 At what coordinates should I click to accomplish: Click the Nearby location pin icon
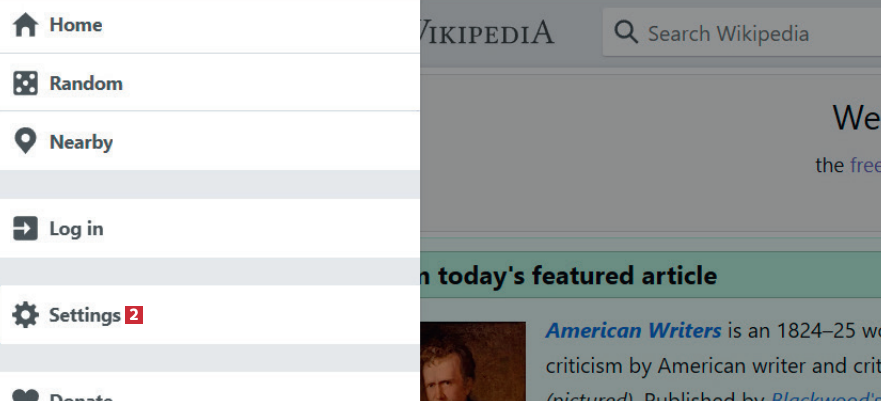25,141
